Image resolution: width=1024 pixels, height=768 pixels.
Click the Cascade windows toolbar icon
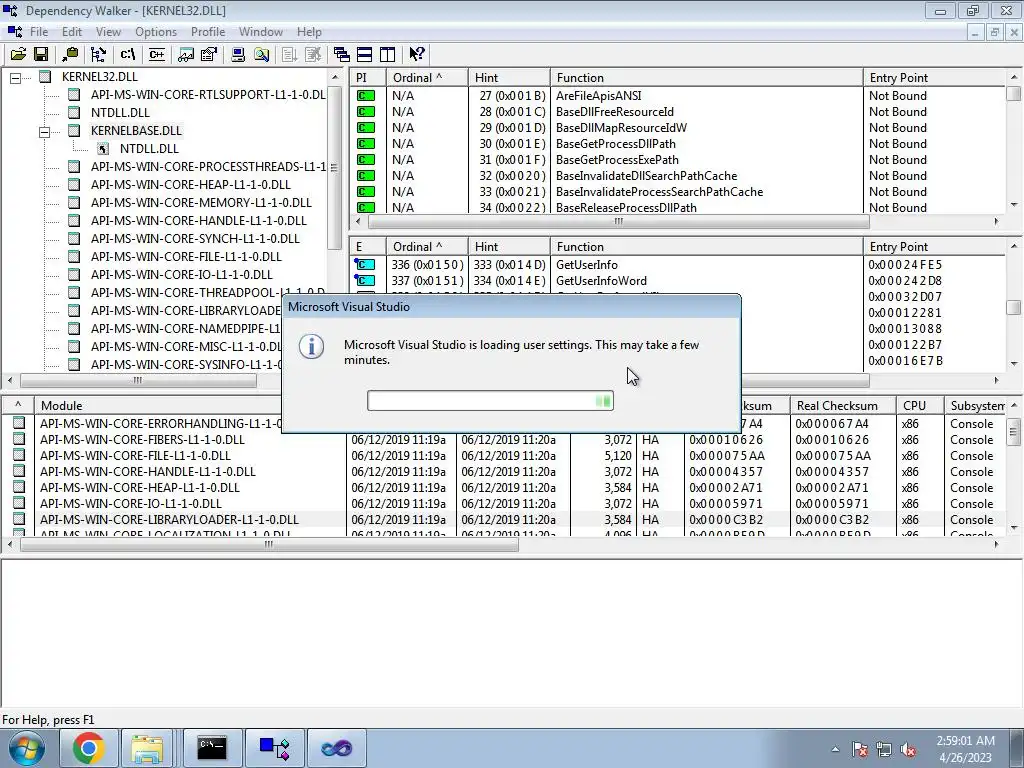[341, 54]
